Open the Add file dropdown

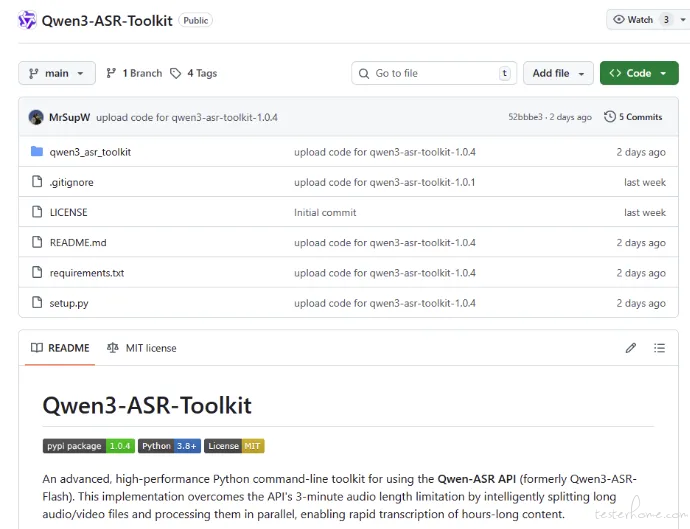[557, 73]
